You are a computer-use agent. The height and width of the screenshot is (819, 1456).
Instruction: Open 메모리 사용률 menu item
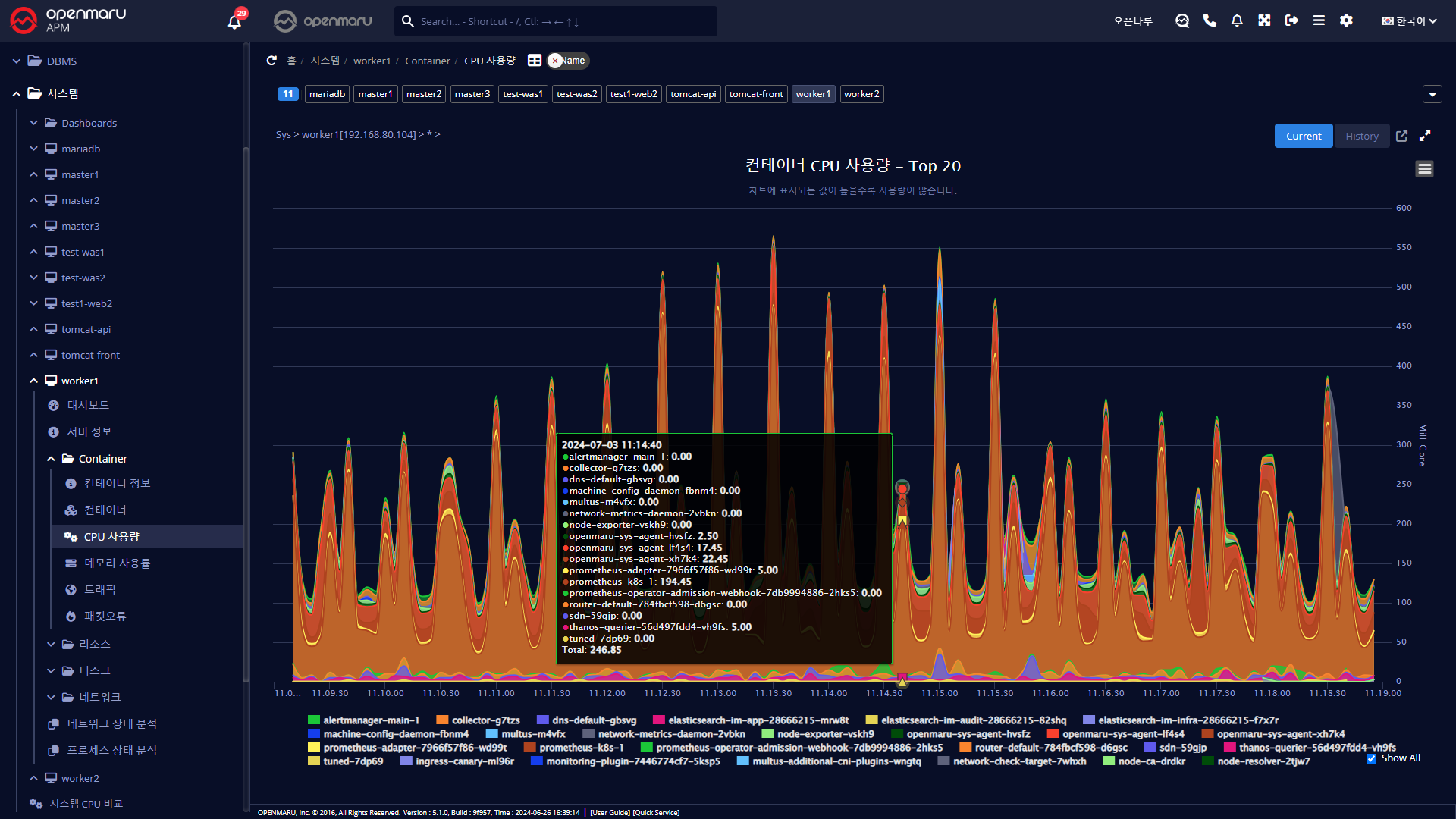pyautogui.click(x=117, y=563)
